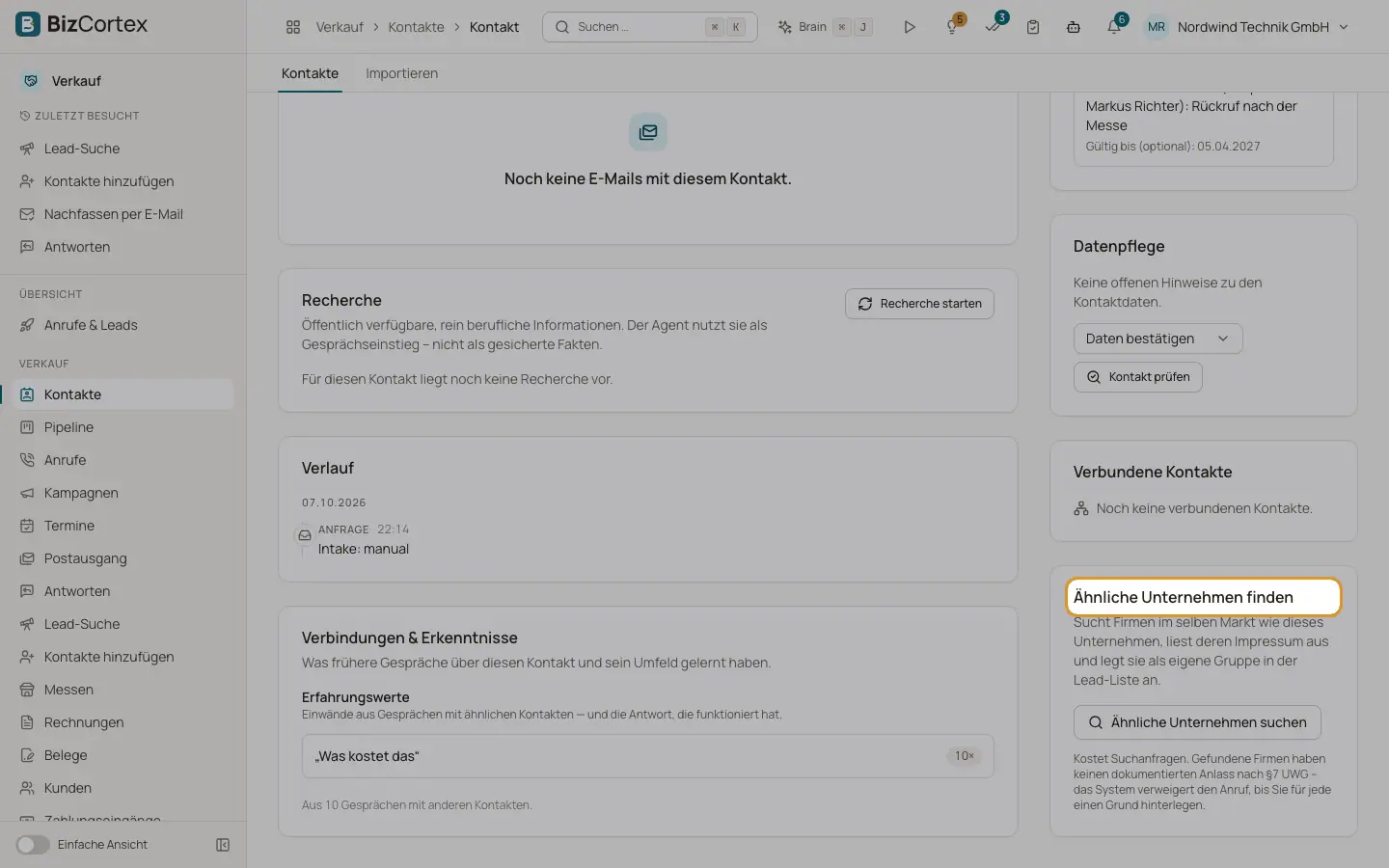Click the Pipeline icon in the sidebar
Viewport: 1389px width, 868px height.
coord(27,427)
